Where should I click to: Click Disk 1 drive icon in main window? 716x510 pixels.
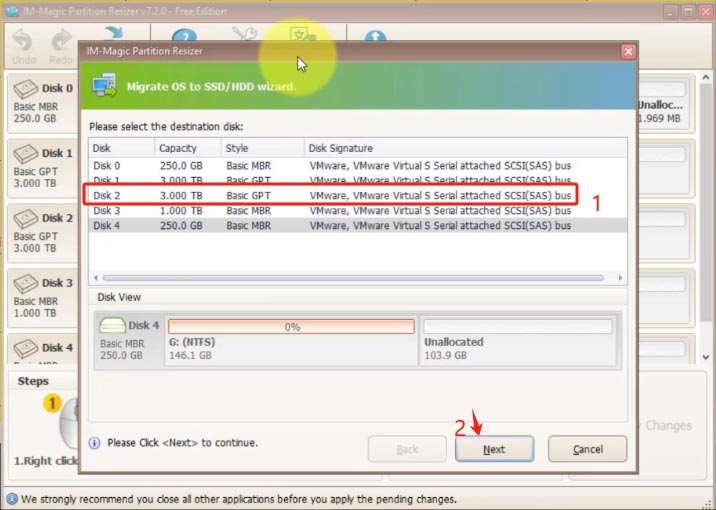click(x=26, y=154)
